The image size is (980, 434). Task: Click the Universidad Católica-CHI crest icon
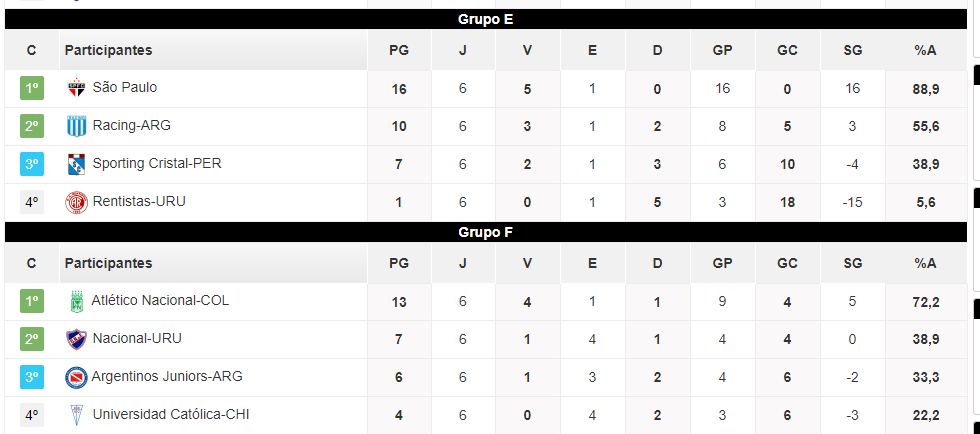pyautogui.click(x=76, y=415)
